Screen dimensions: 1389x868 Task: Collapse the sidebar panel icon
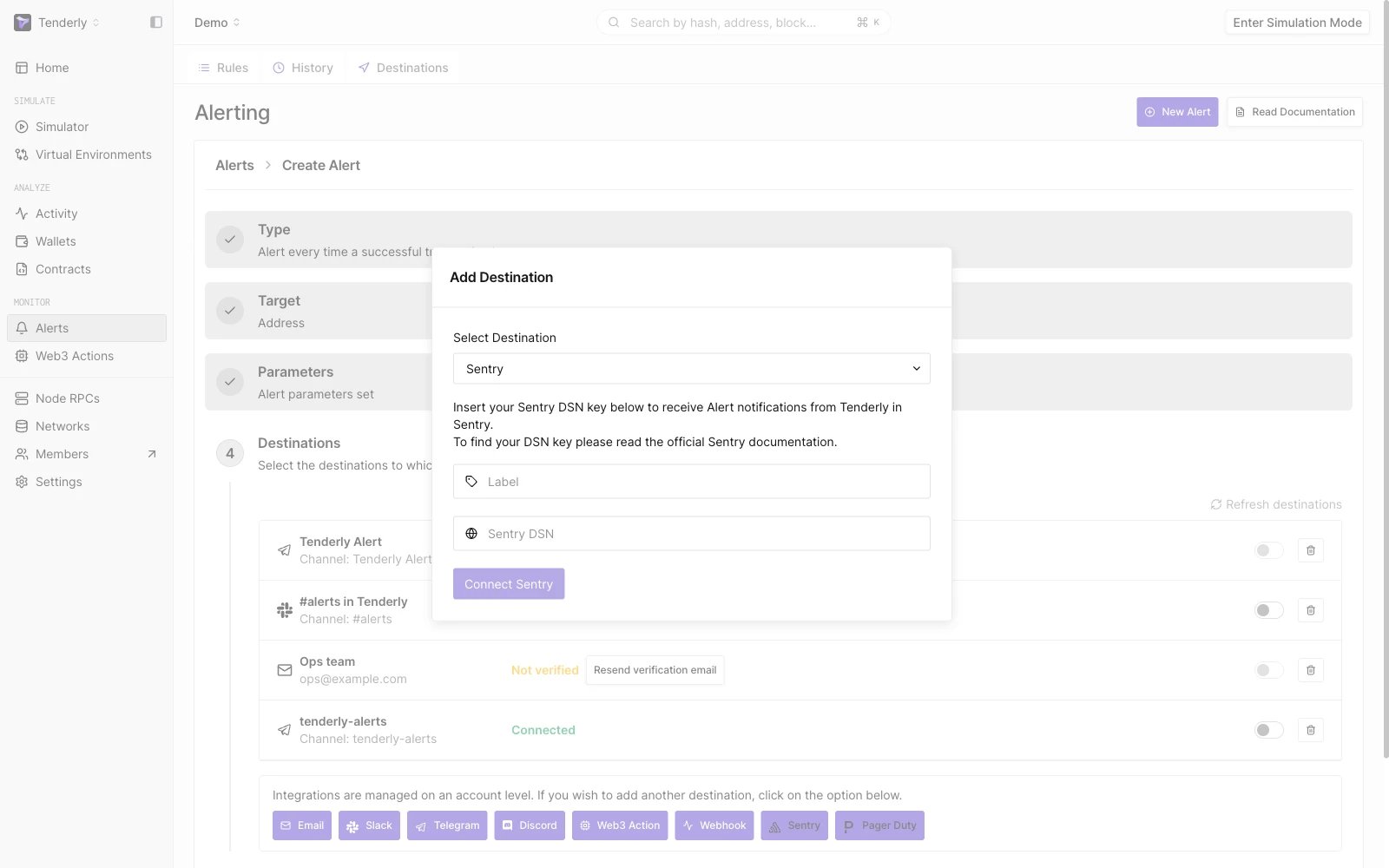156,23
